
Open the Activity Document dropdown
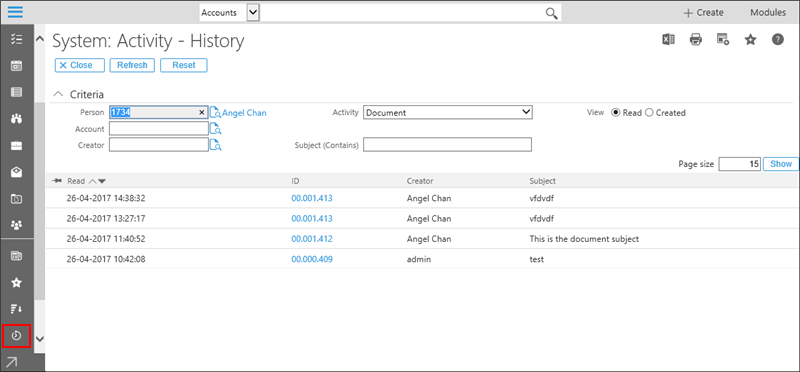pos(447,113)
